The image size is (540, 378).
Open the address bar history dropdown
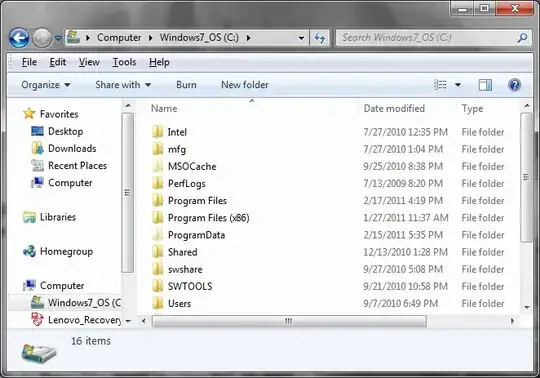(301, 38)
